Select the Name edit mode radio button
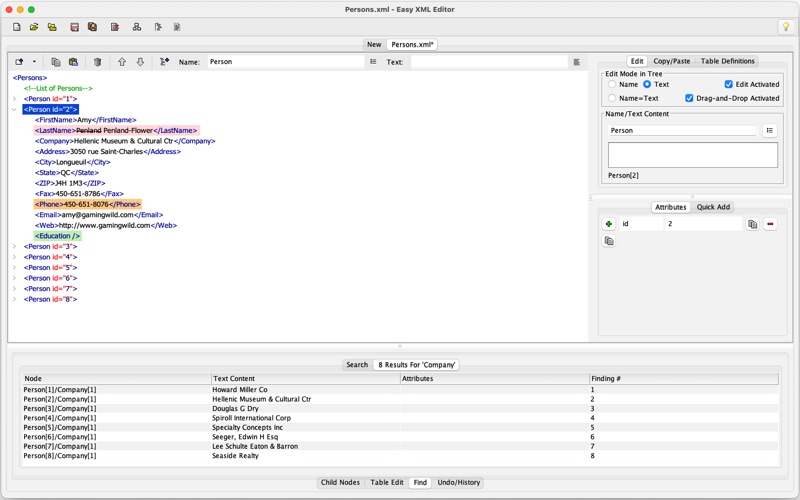 coord(612,84)
